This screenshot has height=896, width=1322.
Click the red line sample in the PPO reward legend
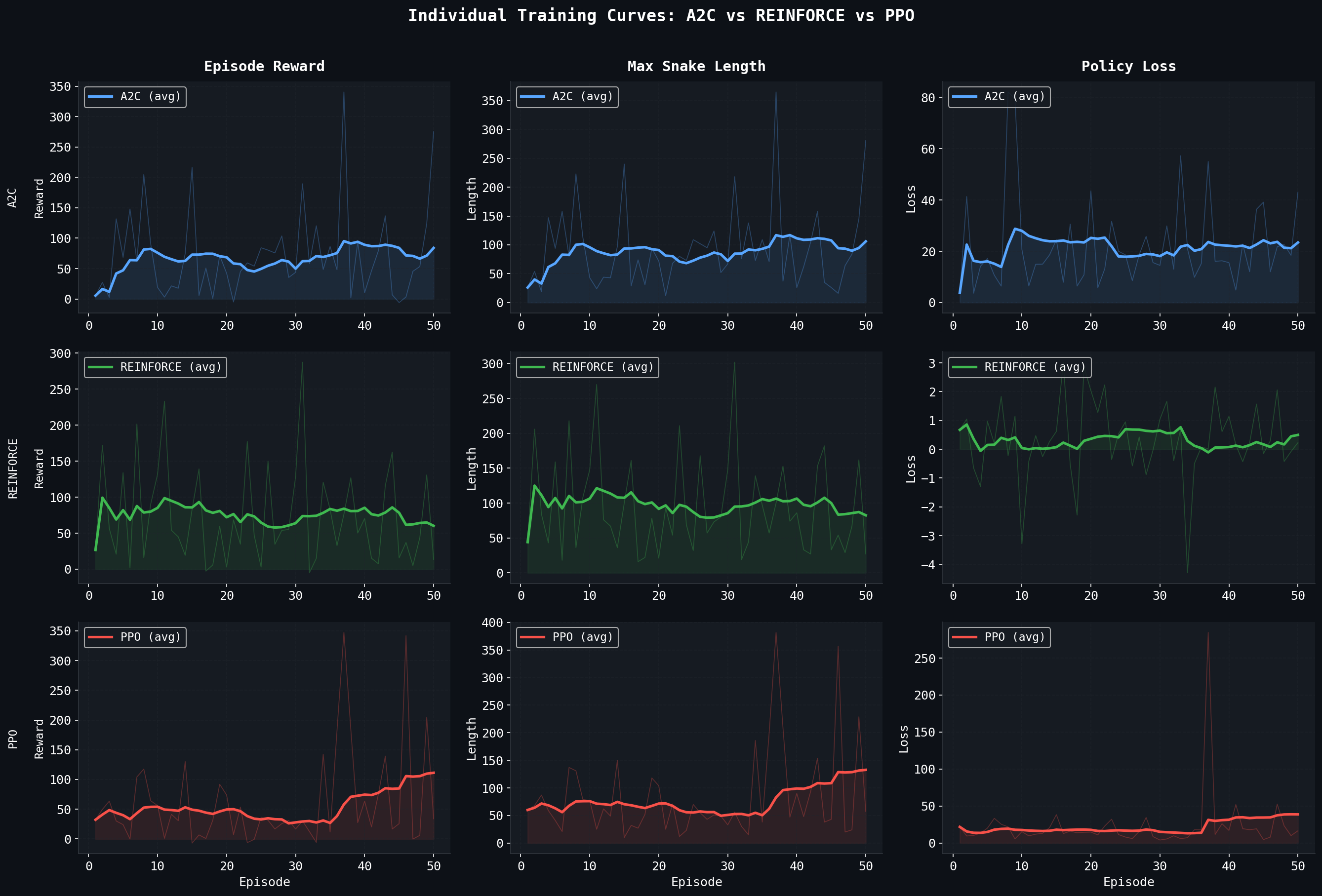coord(101,637)
